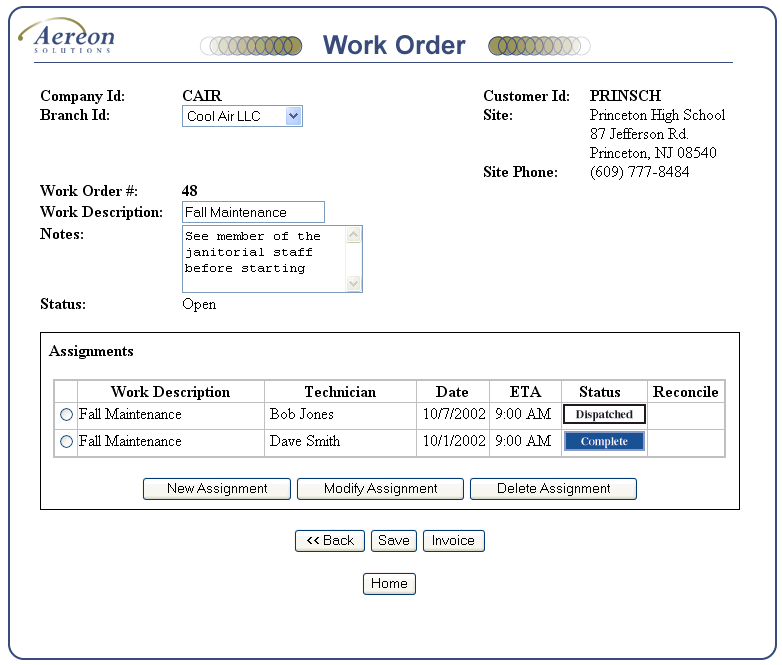Screen dimensions: 782x665
Task: Click inside the Notes text area
Action: (x=264, y=258)
